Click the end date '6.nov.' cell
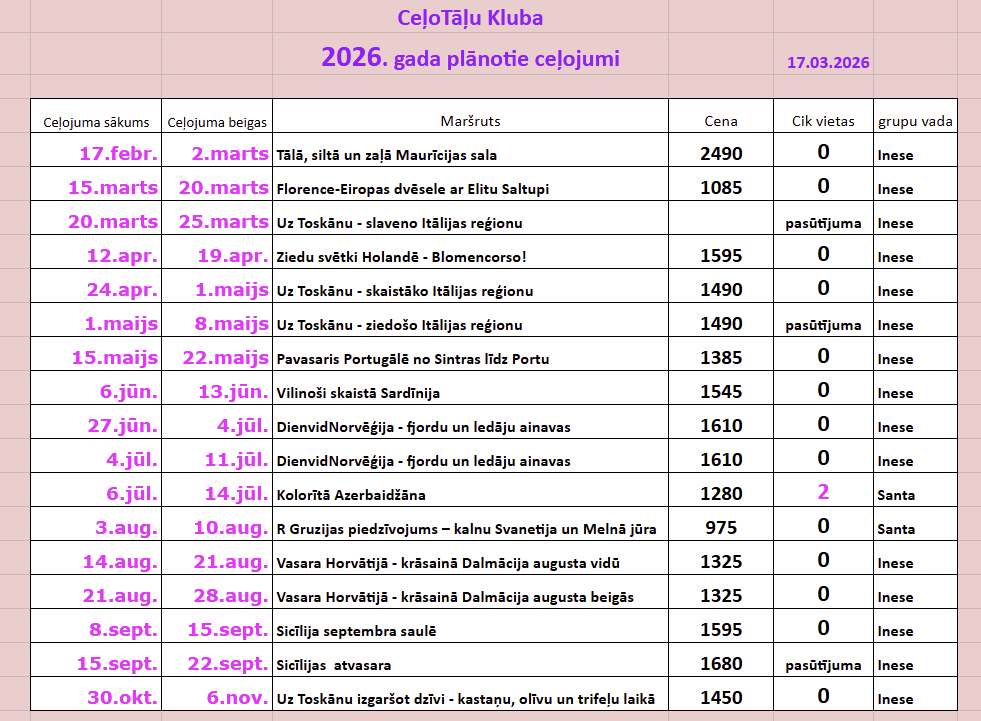This screenshot has width=981, height=721. coord(231,698)
